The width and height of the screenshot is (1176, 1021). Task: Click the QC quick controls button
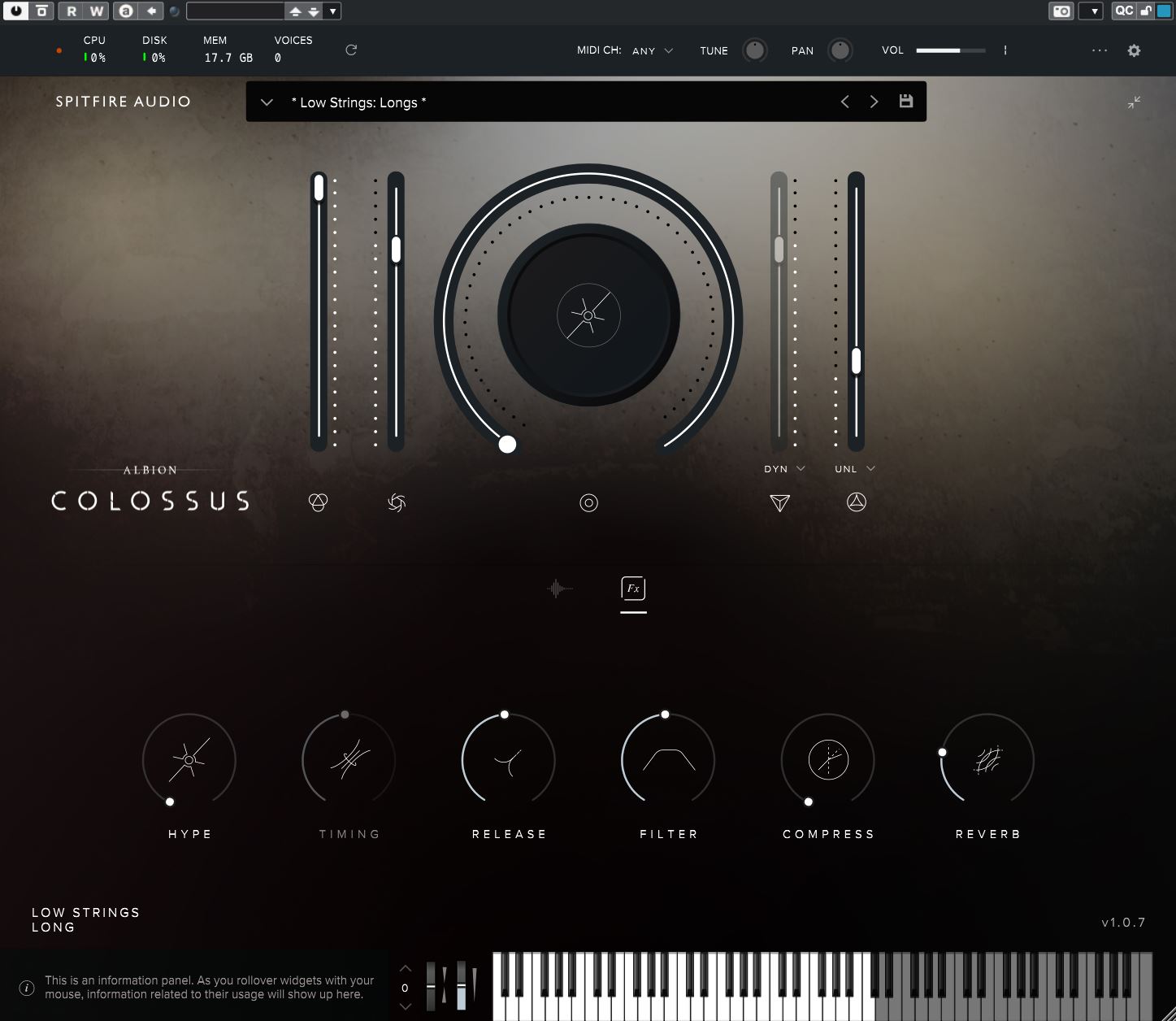coord(1124,11)
